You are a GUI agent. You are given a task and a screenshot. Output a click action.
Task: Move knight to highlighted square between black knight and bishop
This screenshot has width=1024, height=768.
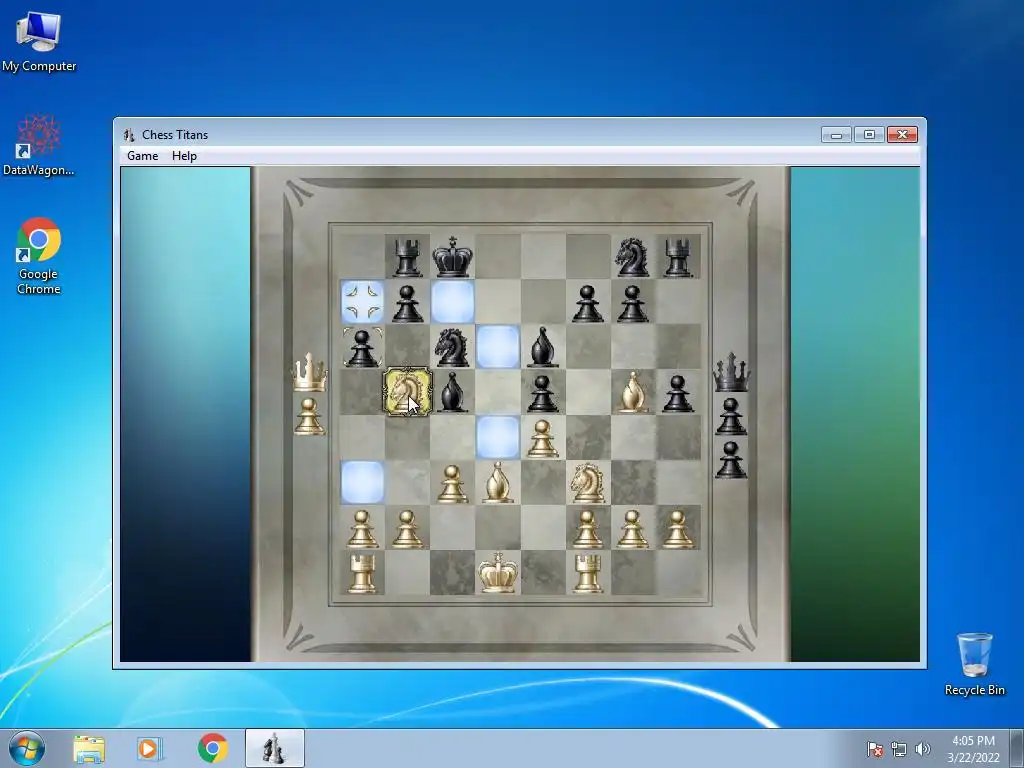tap(498, 347)
